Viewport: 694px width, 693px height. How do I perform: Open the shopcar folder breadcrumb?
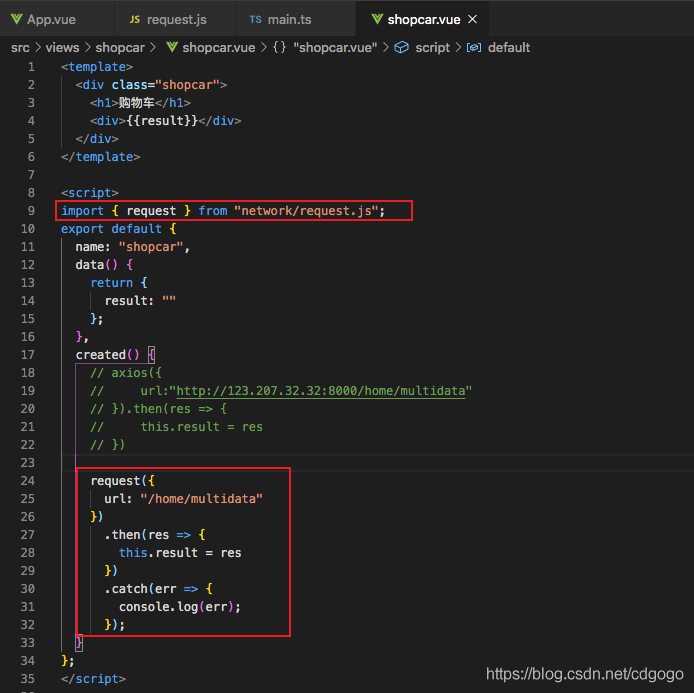(120, 47)
